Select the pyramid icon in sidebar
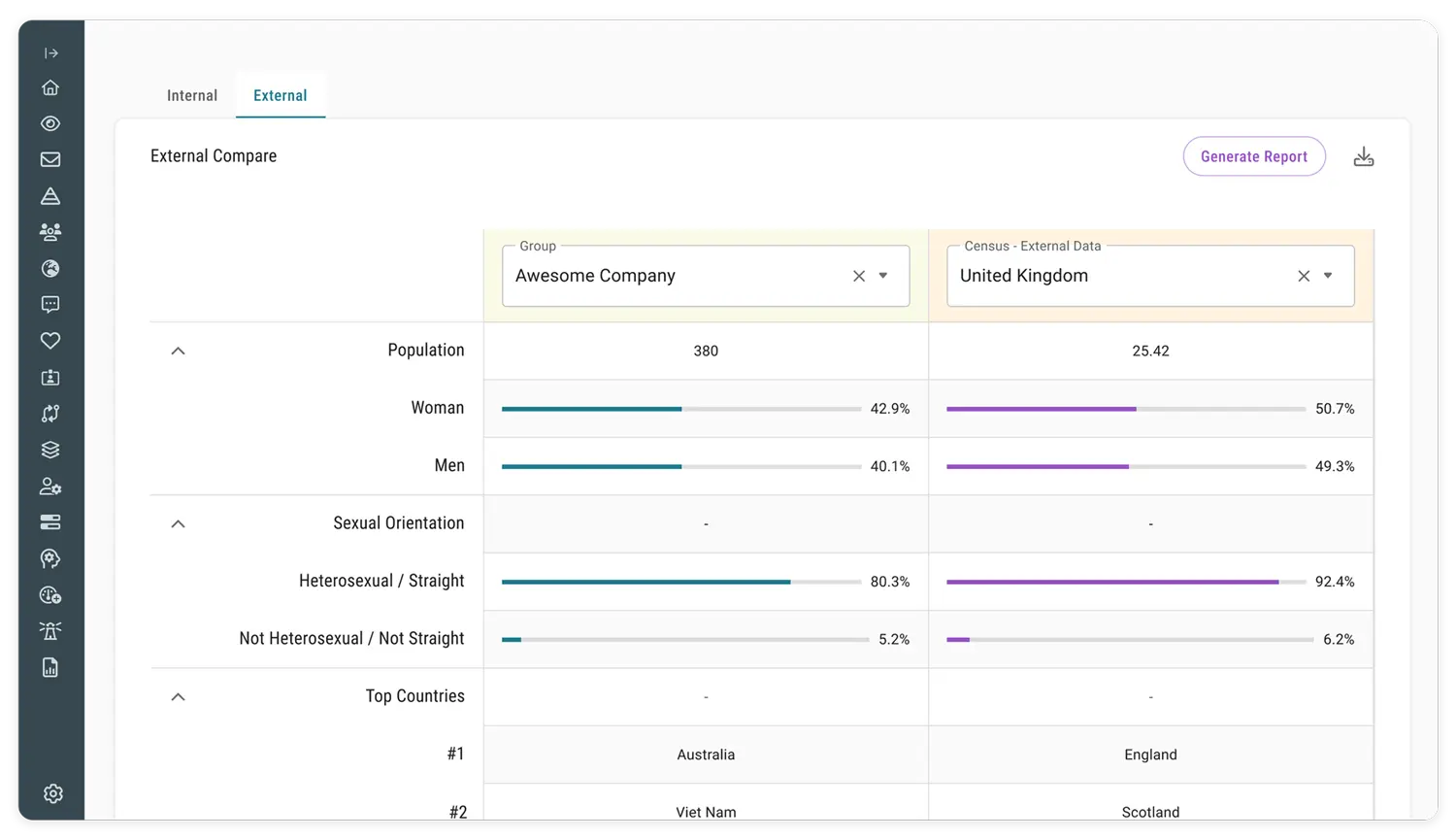This screenshot has width=1456, height=839. coord(50,196)
